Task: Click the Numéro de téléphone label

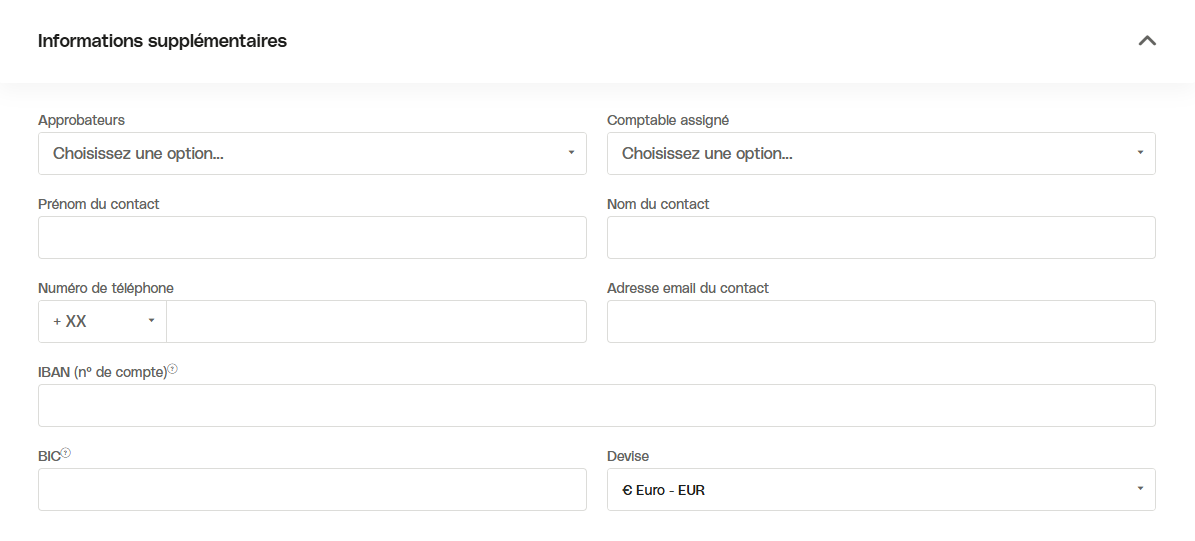Action: click(x=106, y=288)
